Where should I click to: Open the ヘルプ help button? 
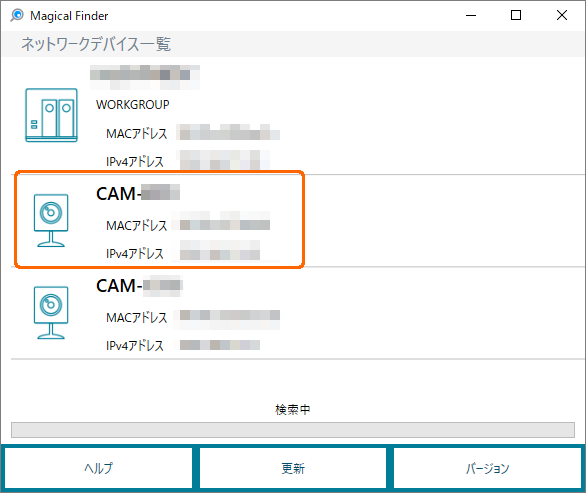[x=98, y=468]
